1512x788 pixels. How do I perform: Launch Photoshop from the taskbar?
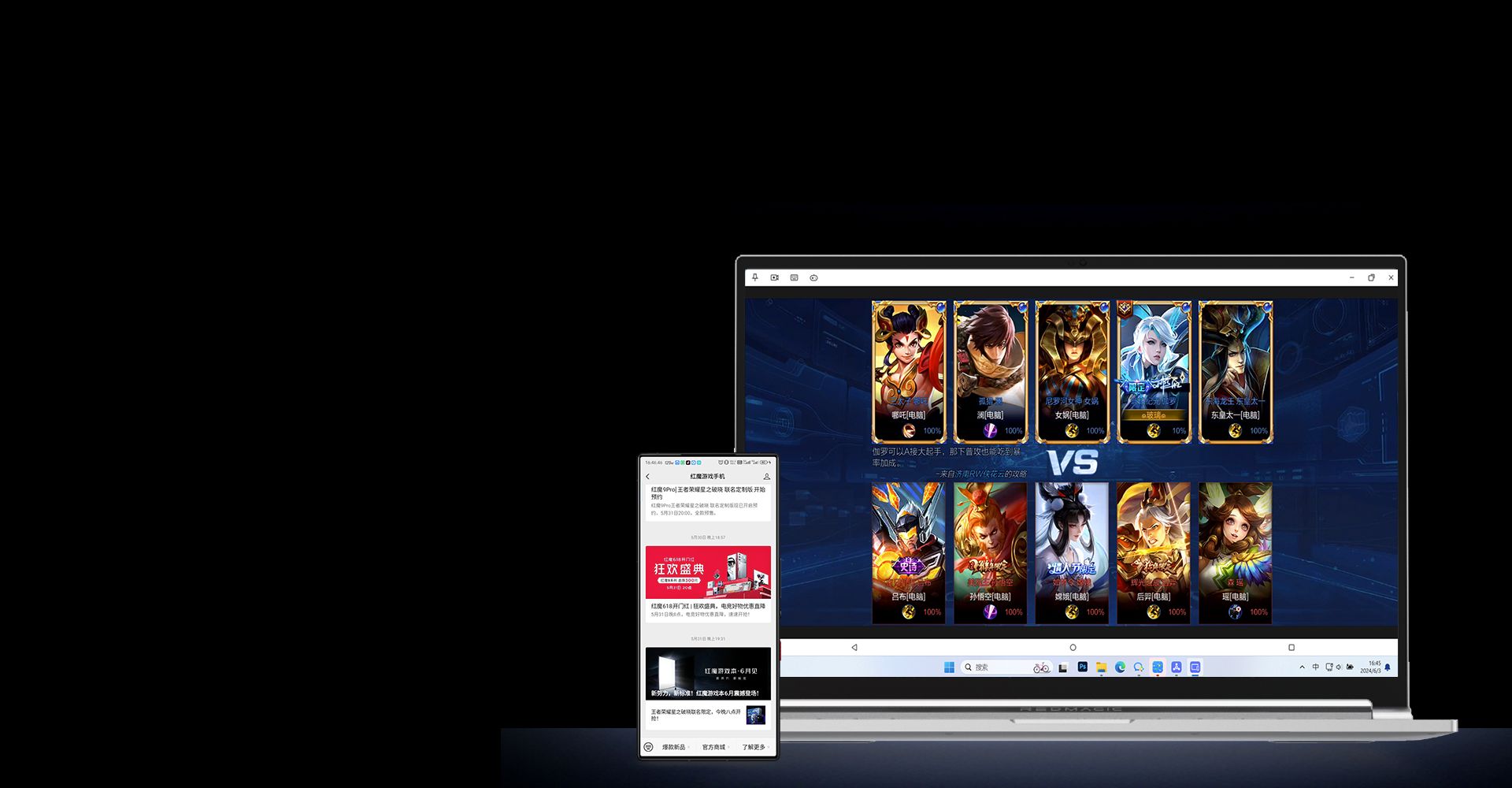tap(1083, 667)
